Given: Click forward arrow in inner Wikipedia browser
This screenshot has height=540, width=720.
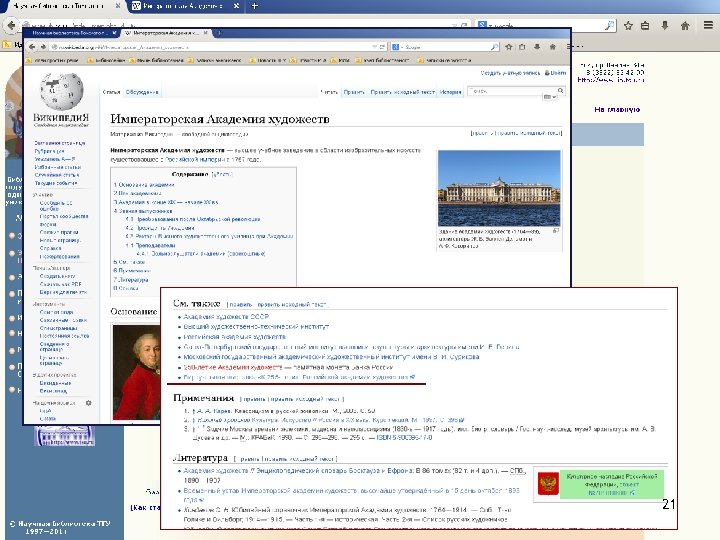Looking at the screenshot, I should (x=43, y=47).
